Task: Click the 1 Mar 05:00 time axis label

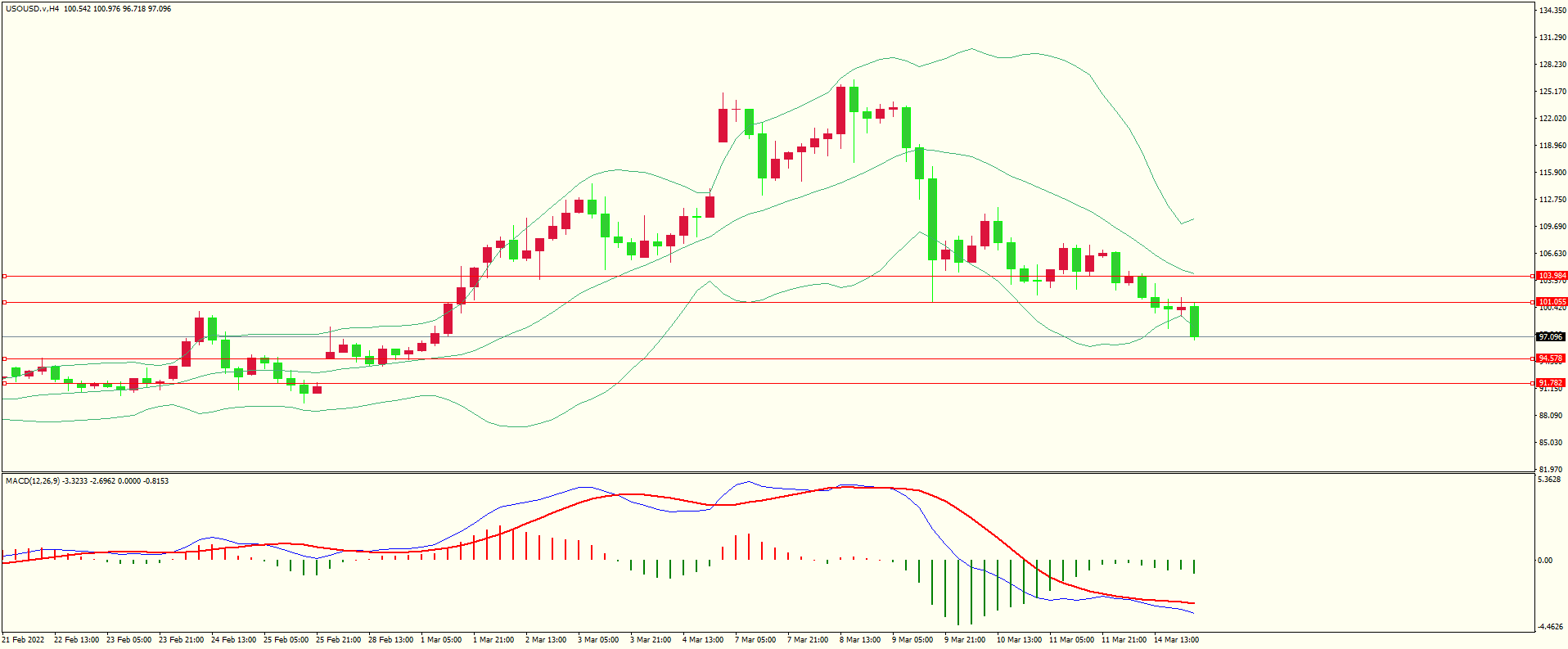Action: 440,640
